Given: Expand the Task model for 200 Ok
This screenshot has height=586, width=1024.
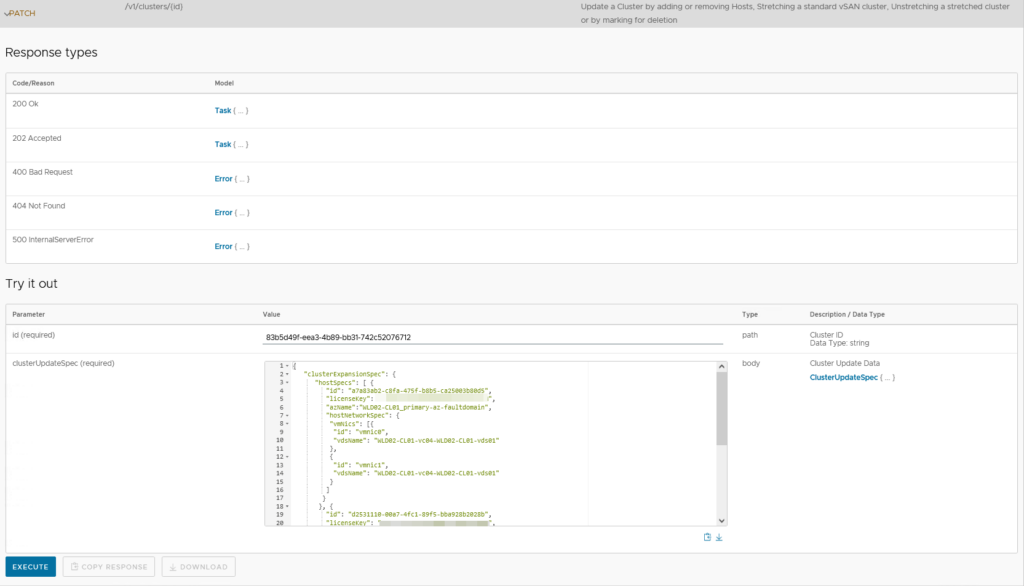Looking at the screenshot, I should point(223,110).
